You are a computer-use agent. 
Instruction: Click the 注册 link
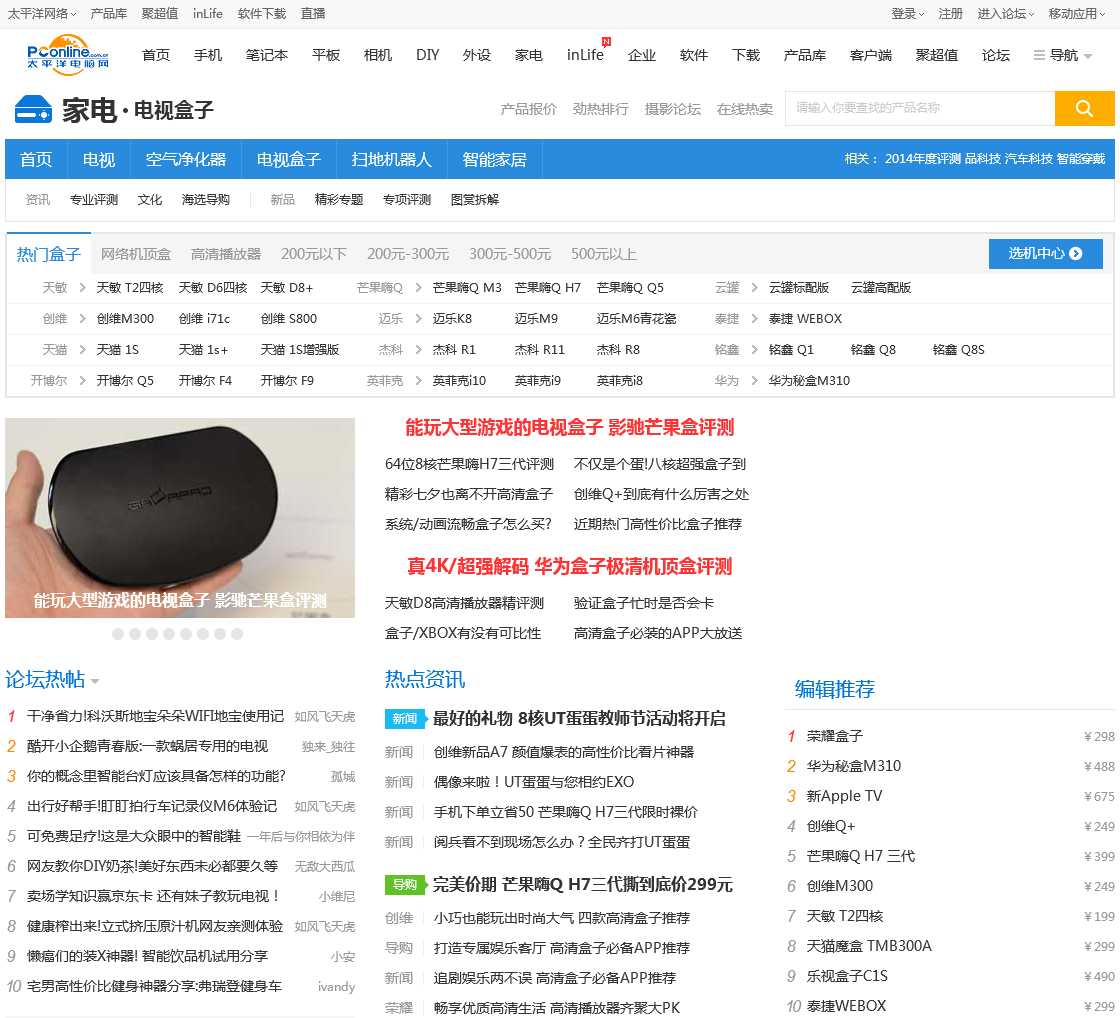[x=950, y=14]
